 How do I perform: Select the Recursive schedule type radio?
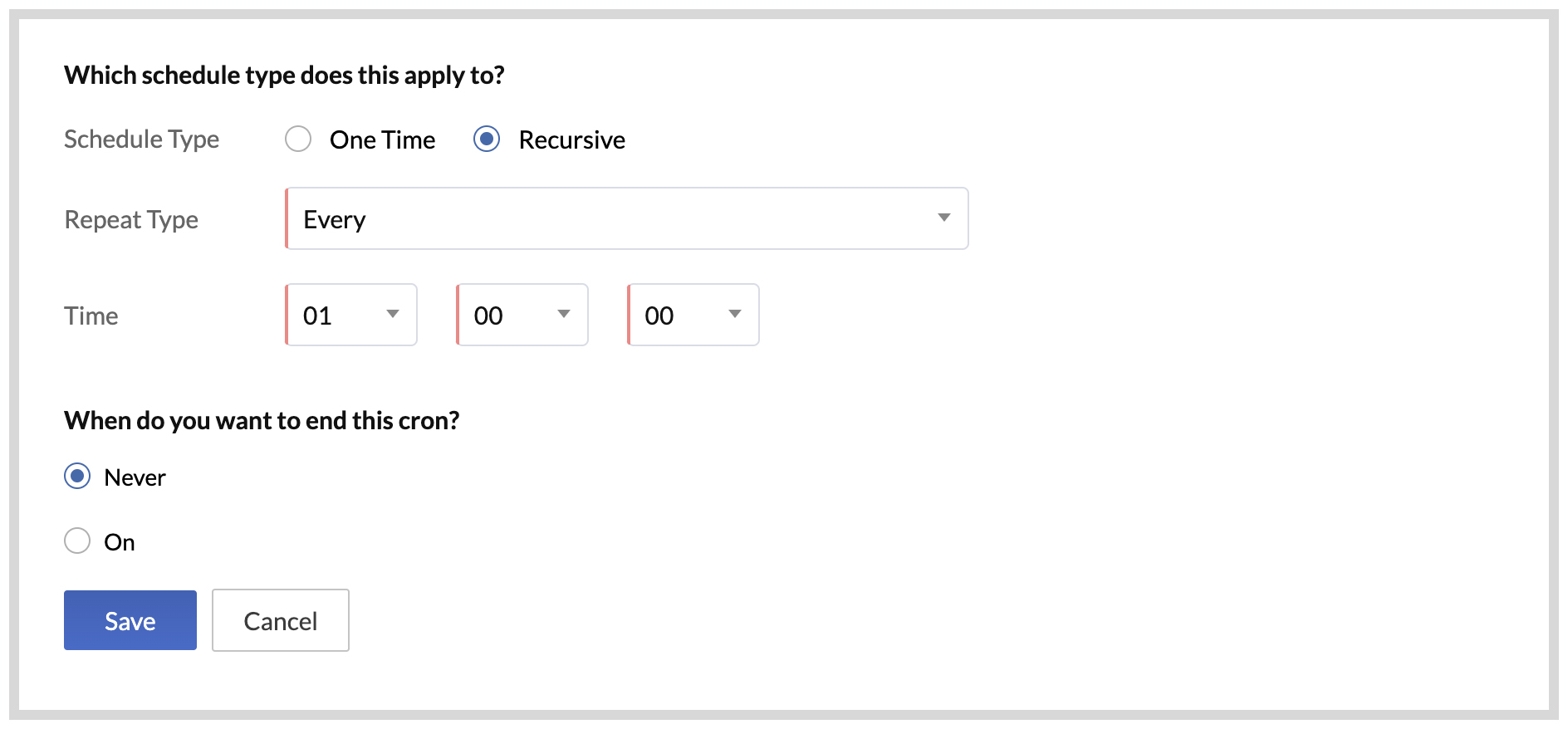[487, 139]
